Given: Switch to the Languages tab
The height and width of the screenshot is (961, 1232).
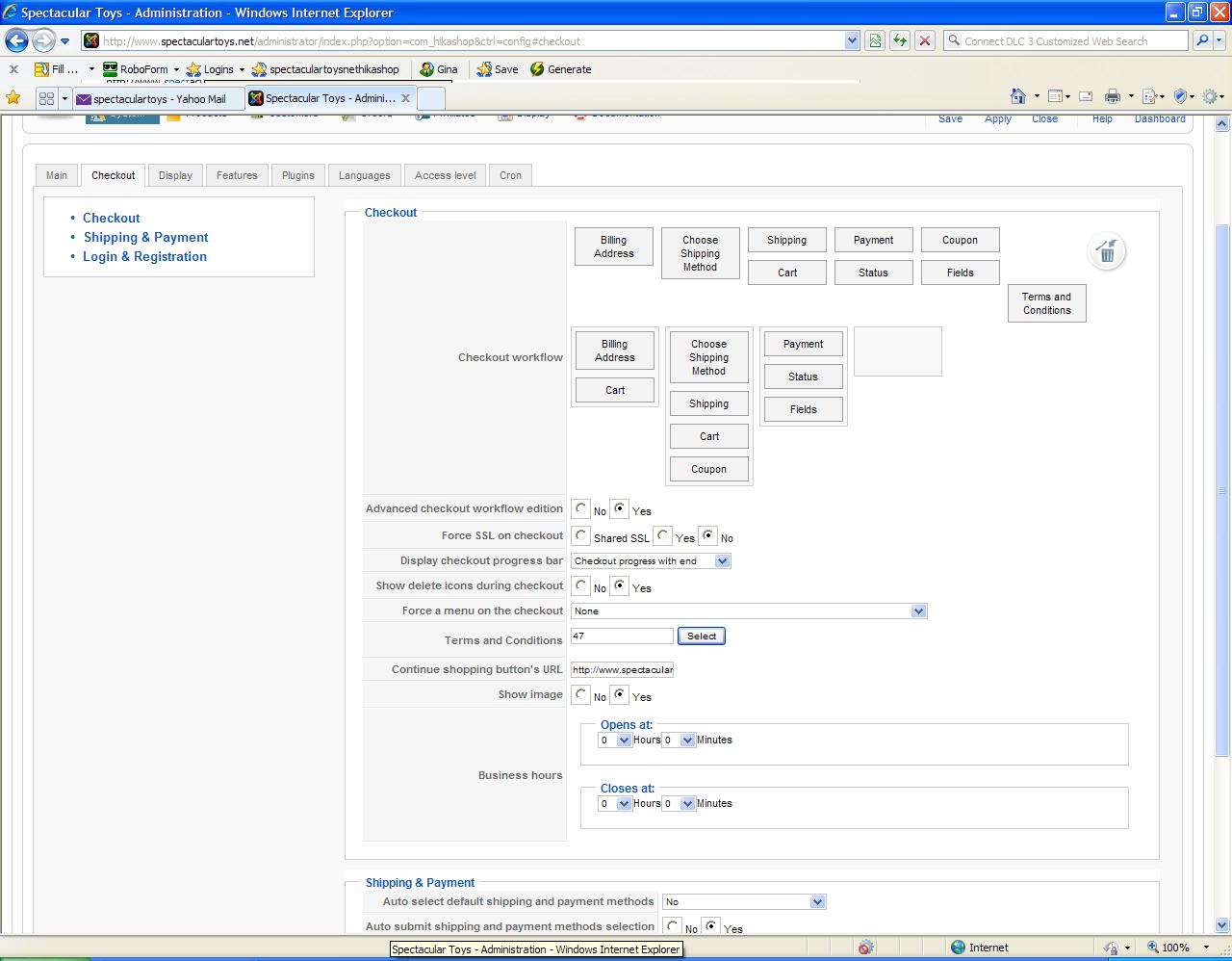Looking at the screenshot, I should click(365, 175).
